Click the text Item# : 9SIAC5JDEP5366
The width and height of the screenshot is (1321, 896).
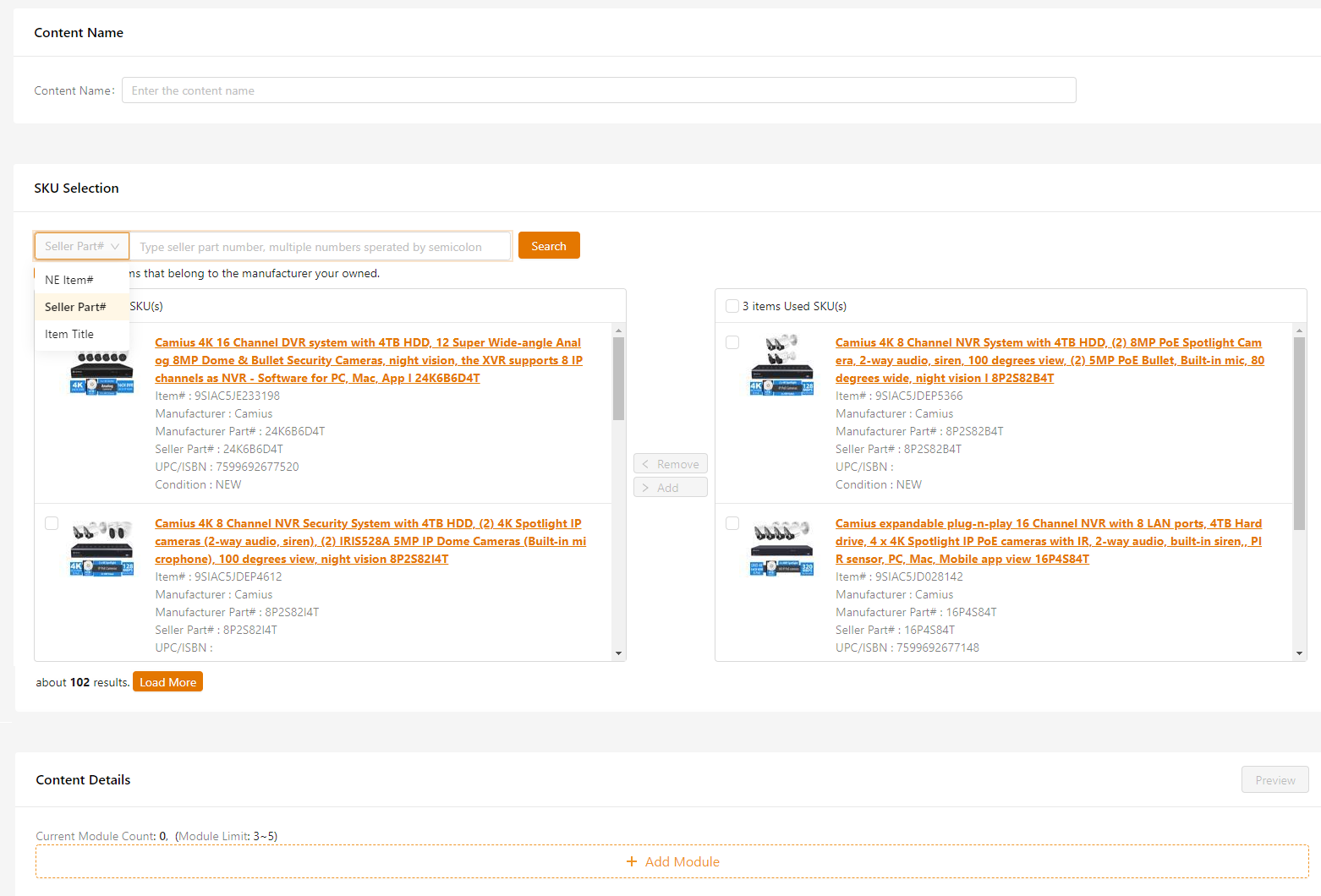coord(899,396)
